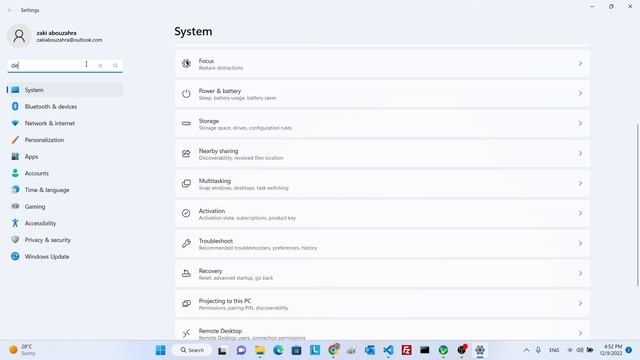Open Accessibility settings
The image size is (640, 360).
click(x=65, y=223)
